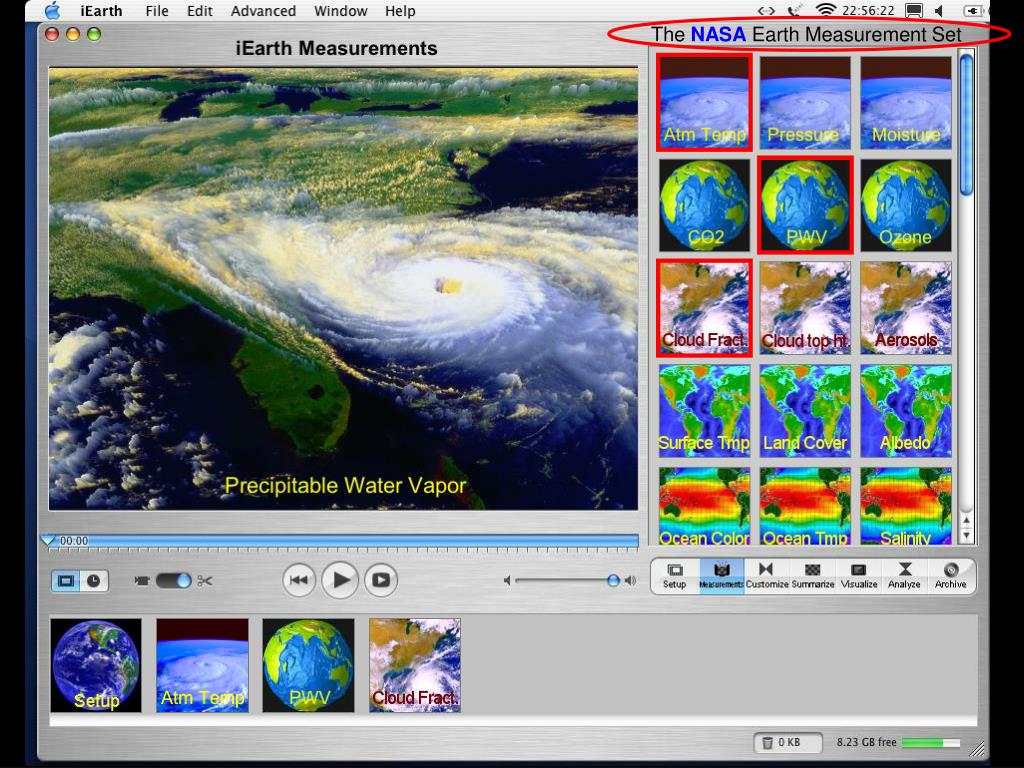The image size is (1024, 768).
Task: Click the camera mode icon
Action: pyautogui.click(x=141, y=581)
